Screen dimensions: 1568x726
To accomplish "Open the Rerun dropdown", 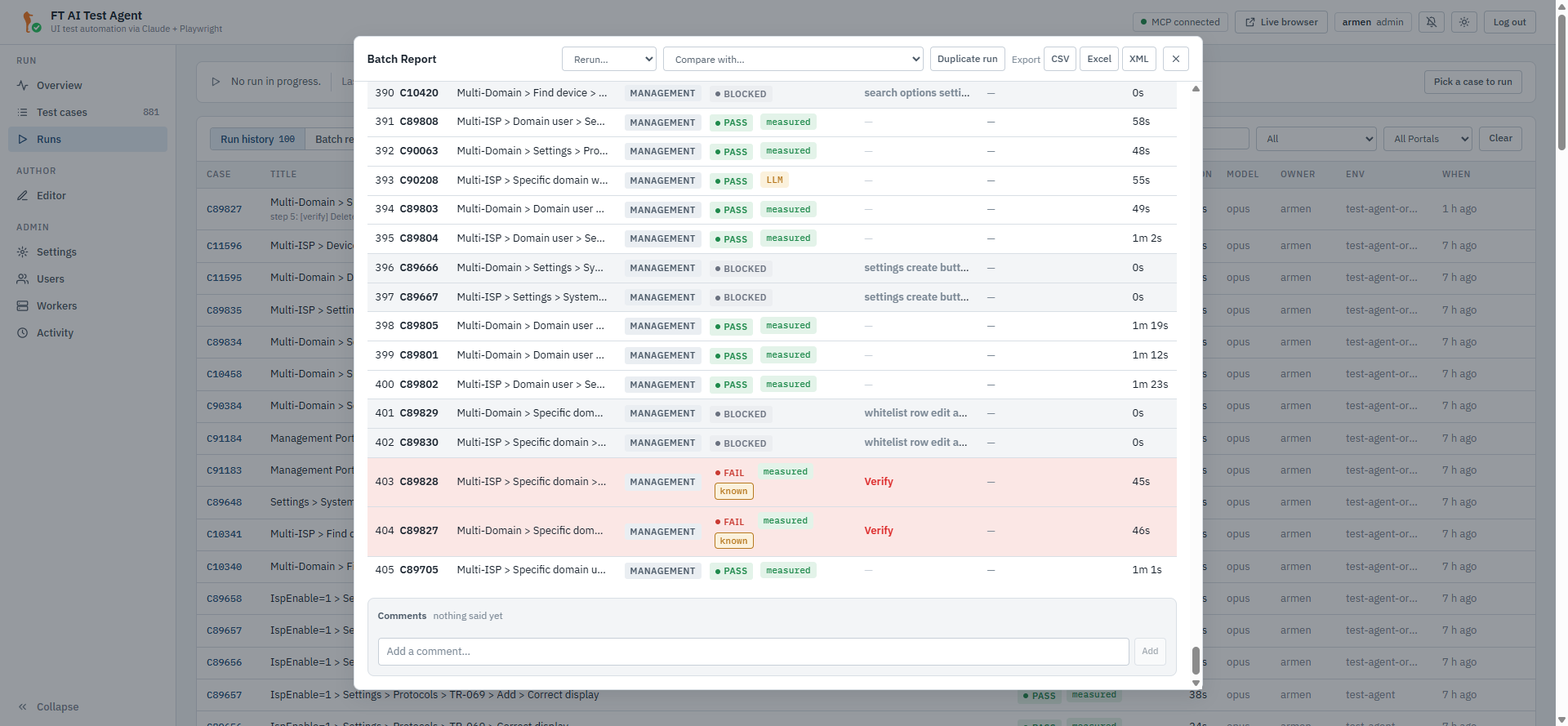I will [x=609, y=59].
